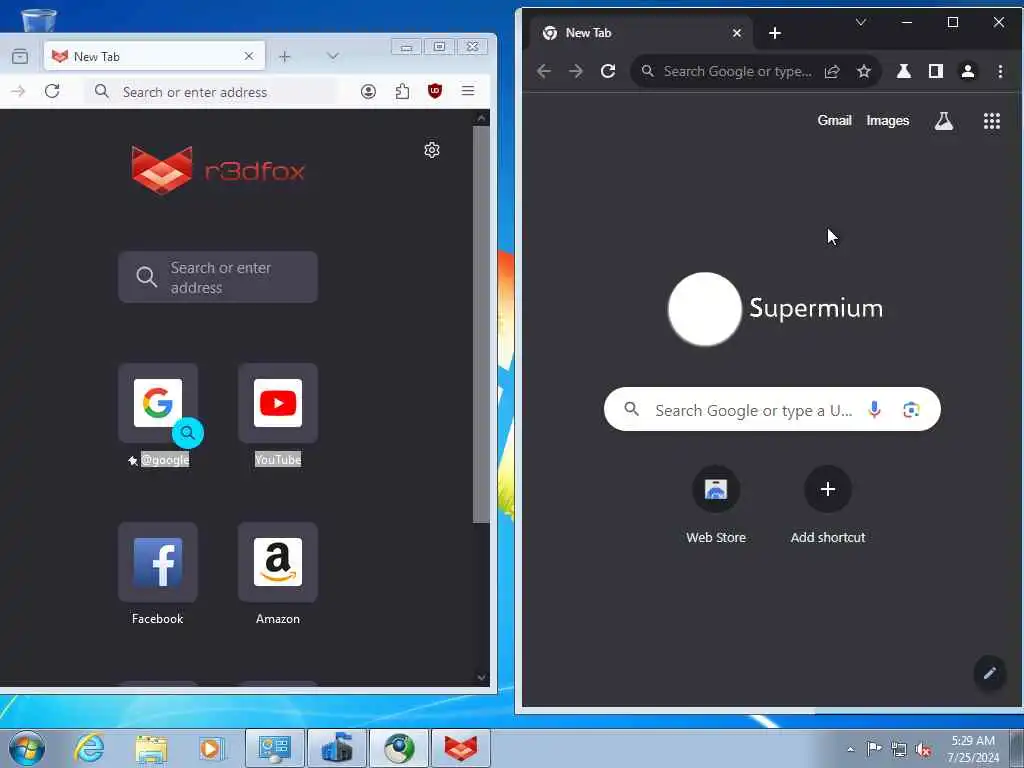Open the Gmail link
This screenshot has height=768, width=1024.
(835, 120)
